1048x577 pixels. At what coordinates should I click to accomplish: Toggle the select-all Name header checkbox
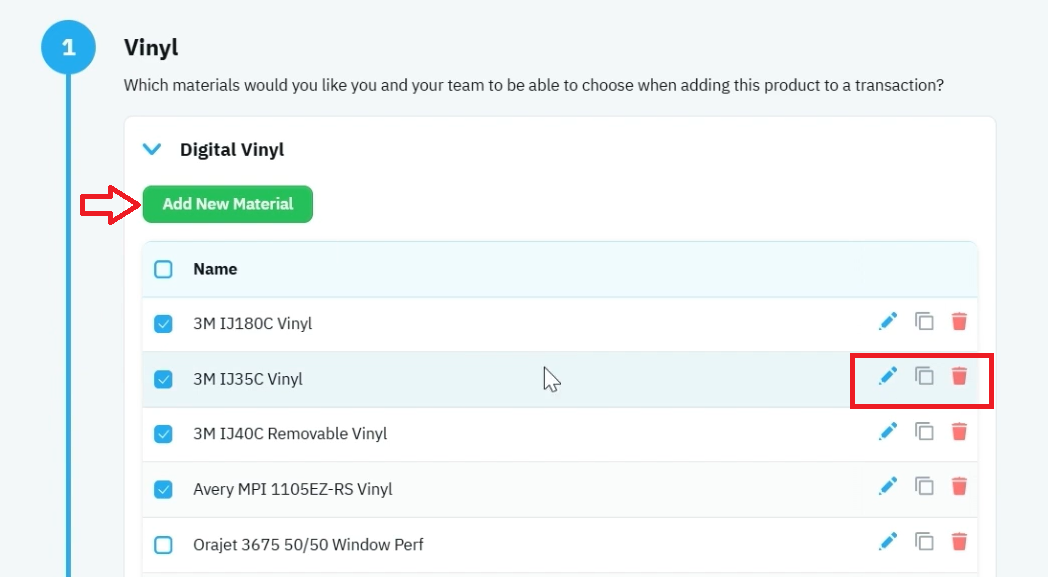click(163, 269)
